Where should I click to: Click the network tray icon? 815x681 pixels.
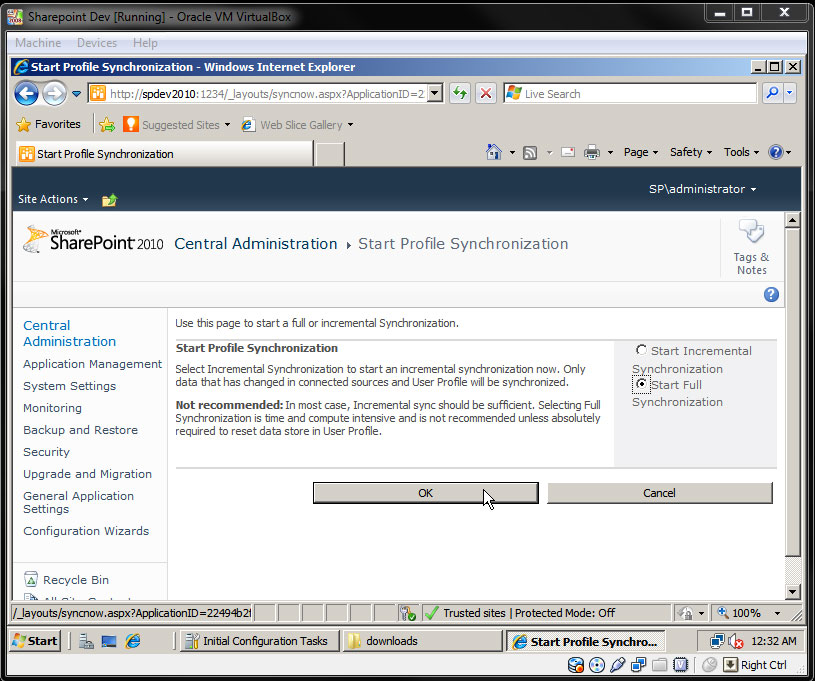[x=717, y=641]
